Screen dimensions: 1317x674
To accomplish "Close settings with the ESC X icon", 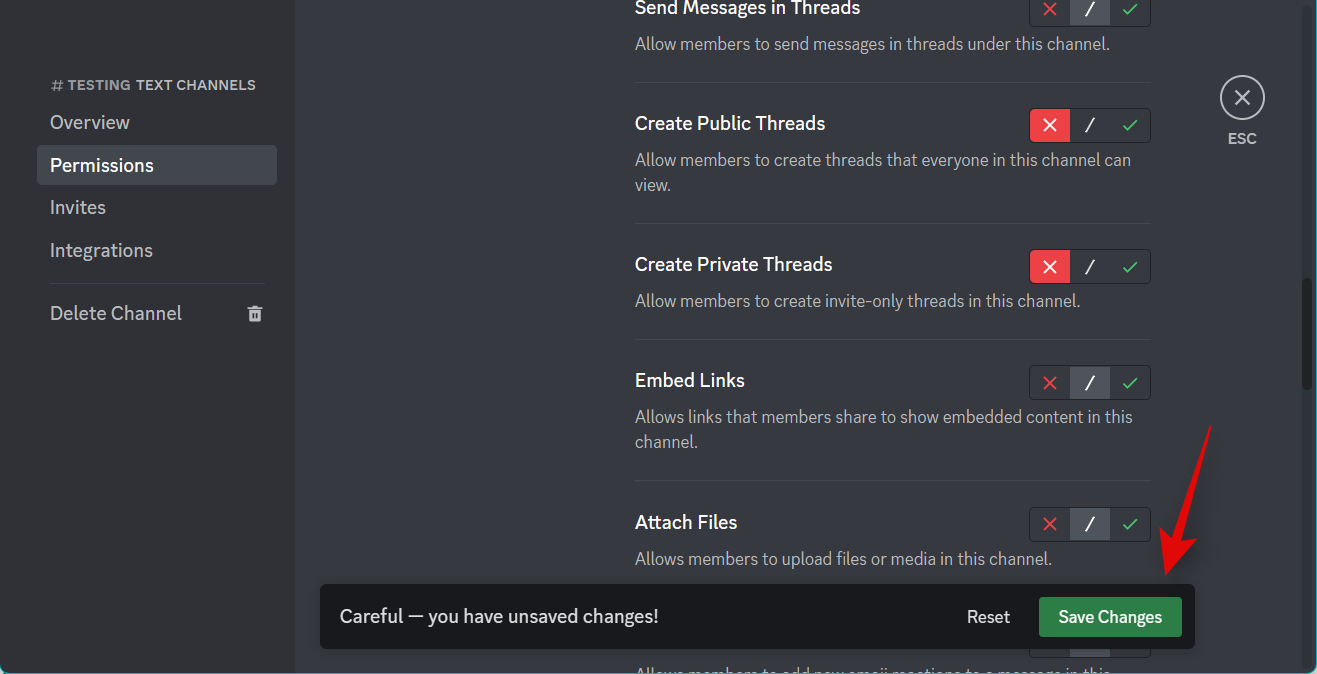I will click(1242, 98).
